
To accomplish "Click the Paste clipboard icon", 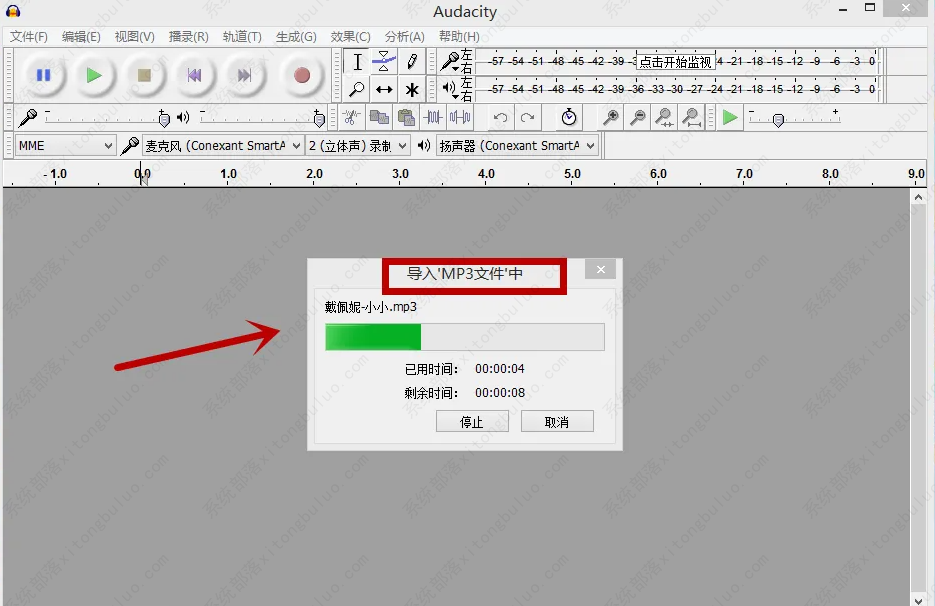I will (406, 118).
